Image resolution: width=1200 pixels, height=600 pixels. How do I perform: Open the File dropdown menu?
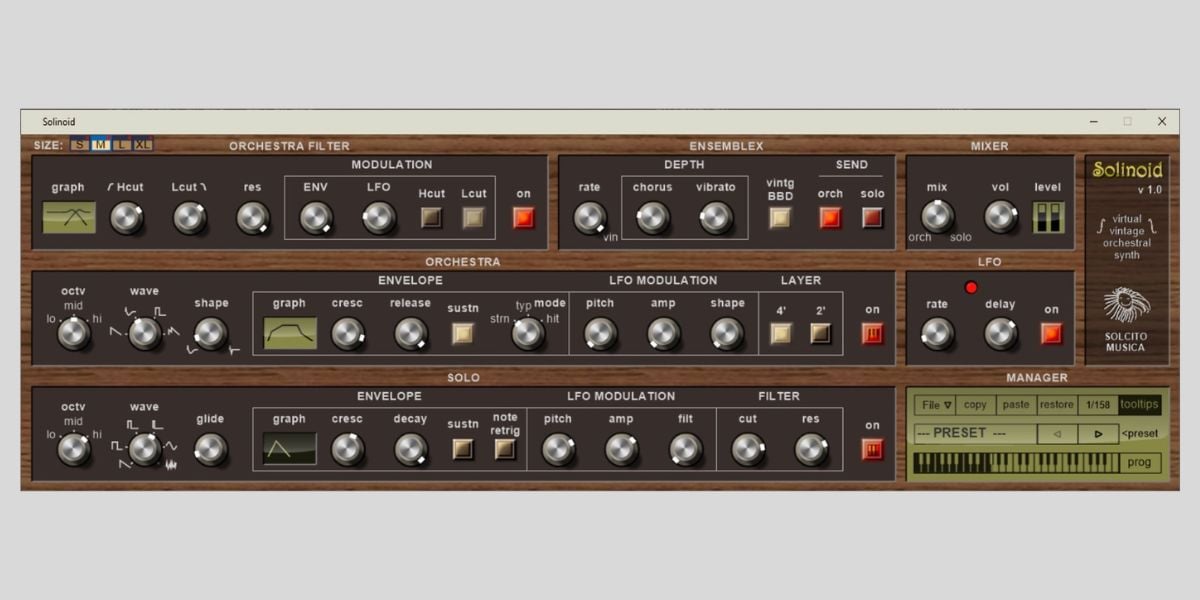coord(936,405)
